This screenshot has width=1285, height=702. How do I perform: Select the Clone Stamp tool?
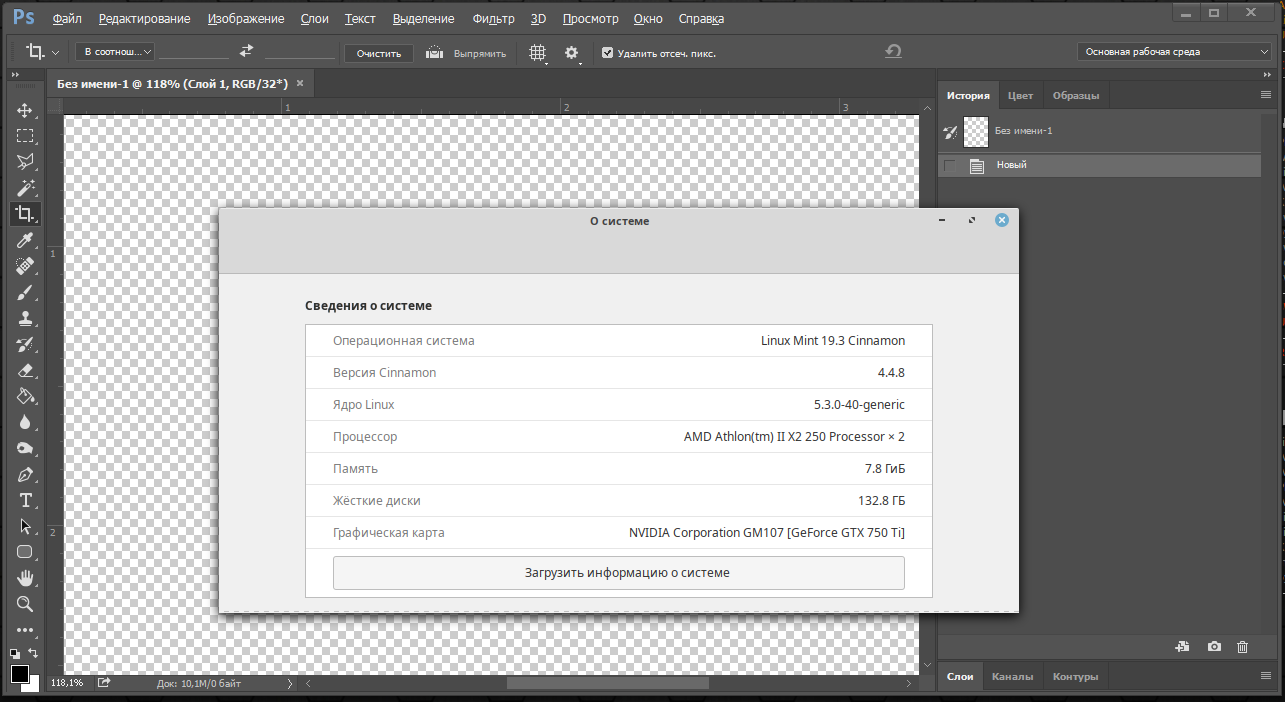(x=25, y=318)
